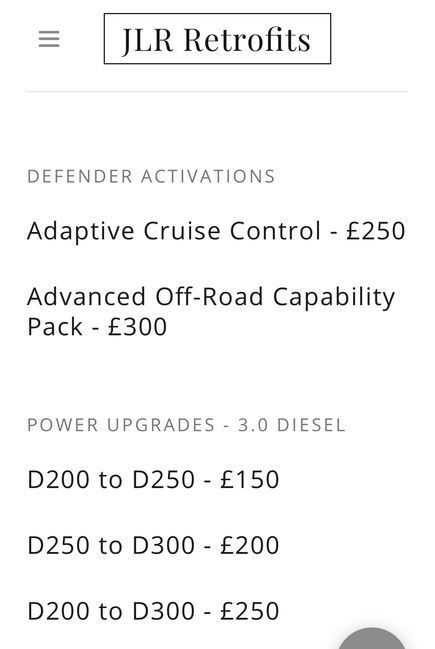The image size is (435, 649).
Task: Pick the D250 to D300 upgrade
Action: click(153, 545)
